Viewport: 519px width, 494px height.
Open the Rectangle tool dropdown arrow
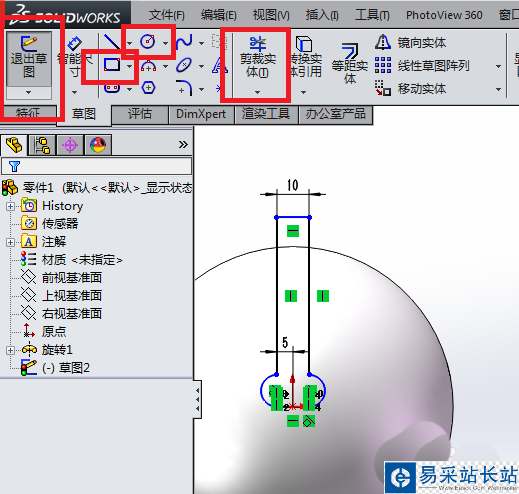(x=129, y=66)
